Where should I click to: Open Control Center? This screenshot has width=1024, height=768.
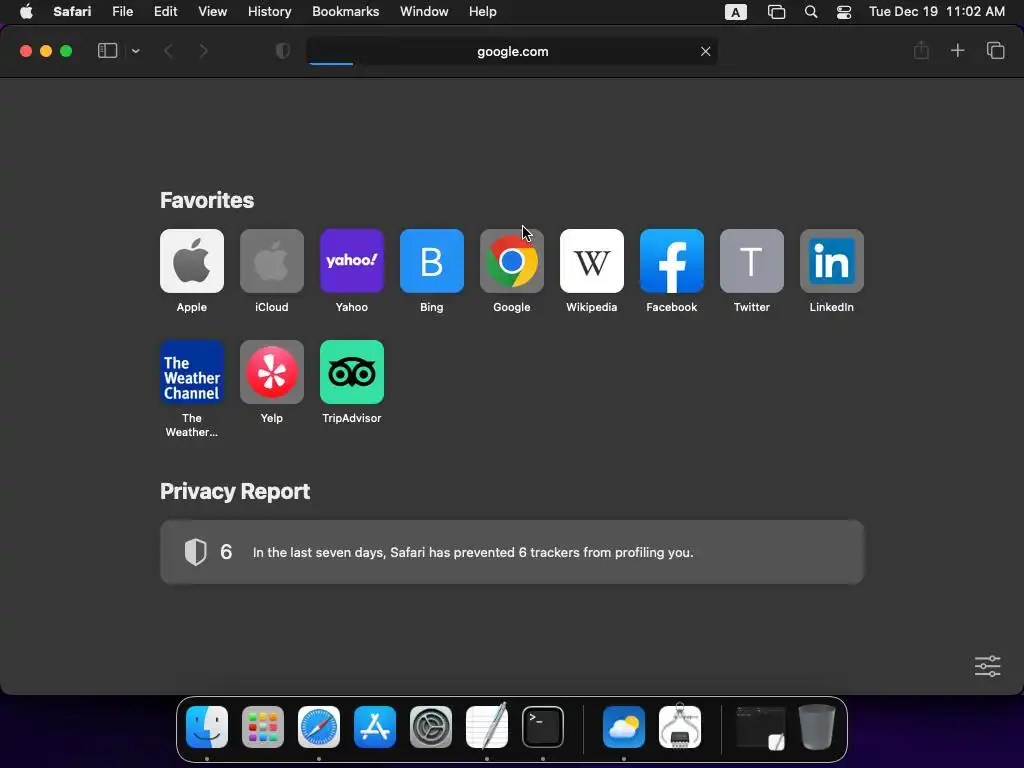[844, 12]
